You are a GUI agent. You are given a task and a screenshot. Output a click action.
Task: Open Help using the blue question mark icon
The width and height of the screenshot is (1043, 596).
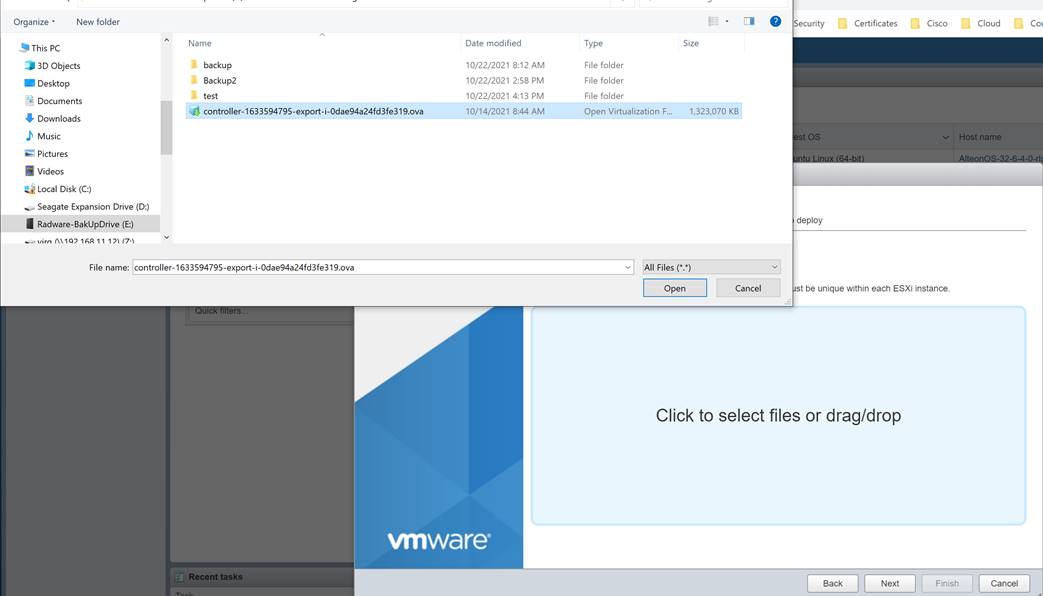click(776, 20)
